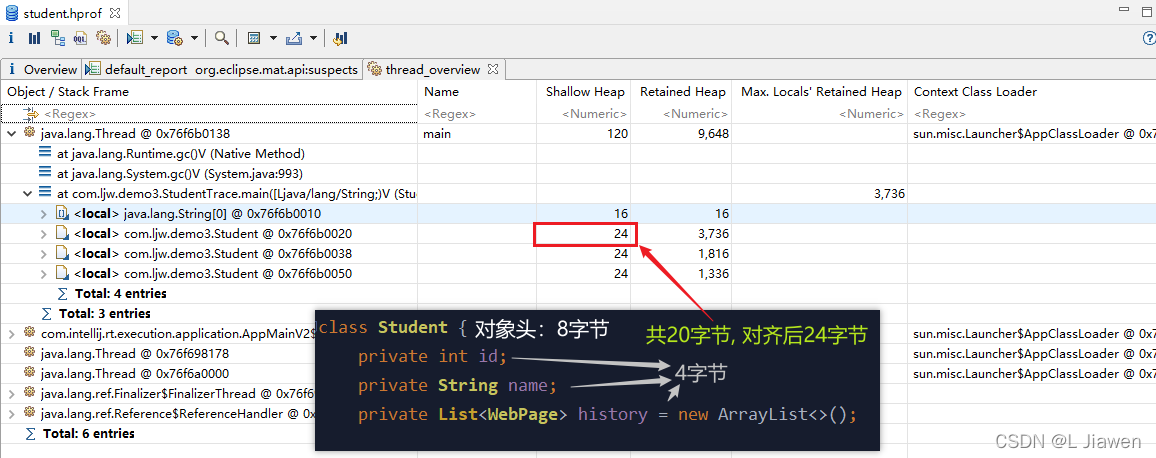Click the gear icon for Thread @ 0x76f698178
Viewport: 1156px width, 458px height.
tap(29, 353)
